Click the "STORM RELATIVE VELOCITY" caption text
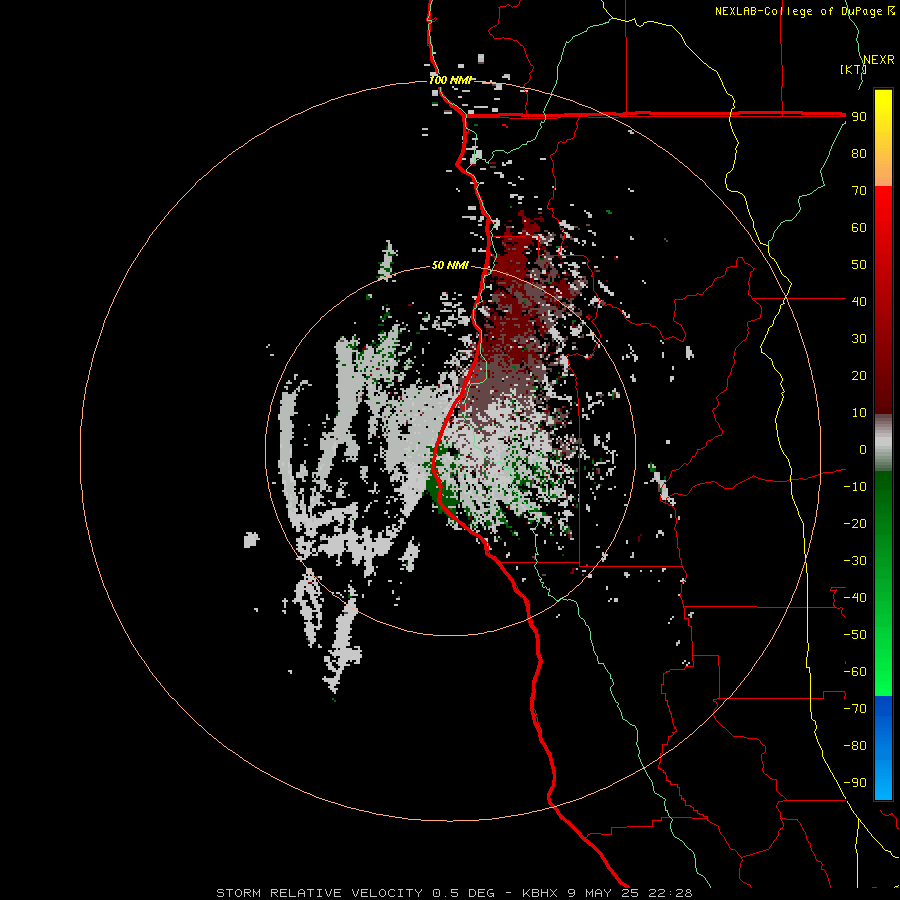This screenshot has height=900, width=900. coord(319,893)
